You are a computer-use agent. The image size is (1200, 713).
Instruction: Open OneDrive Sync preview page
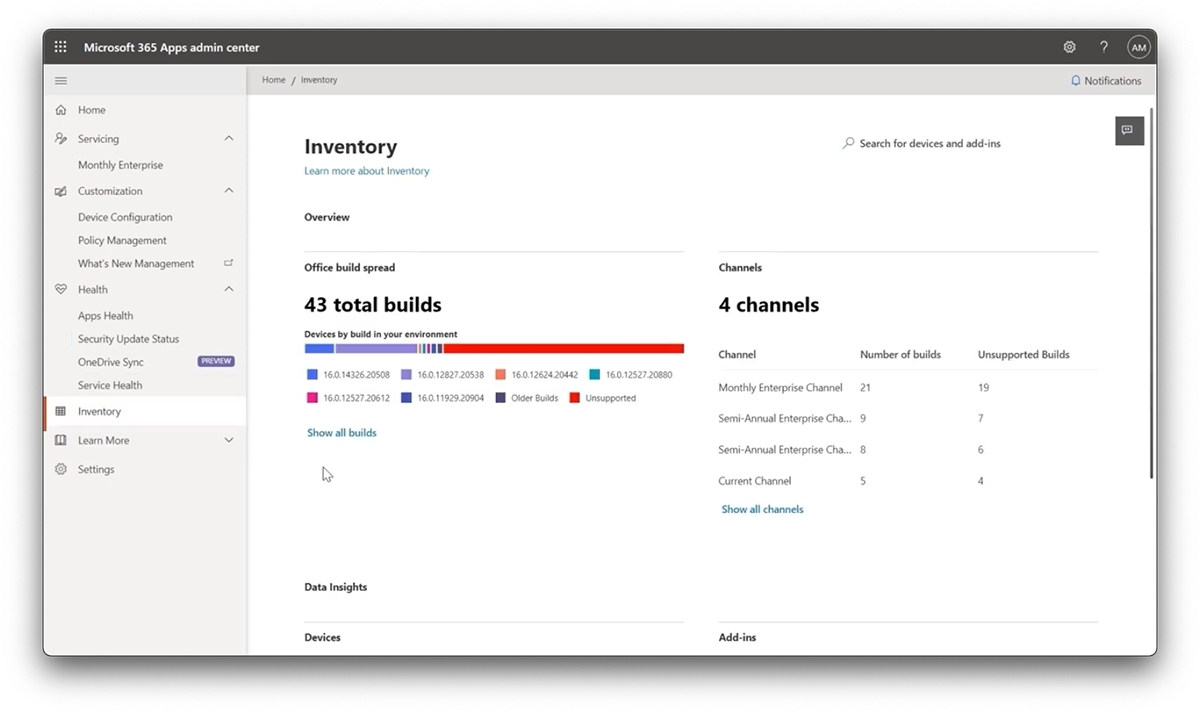(111, 362)
